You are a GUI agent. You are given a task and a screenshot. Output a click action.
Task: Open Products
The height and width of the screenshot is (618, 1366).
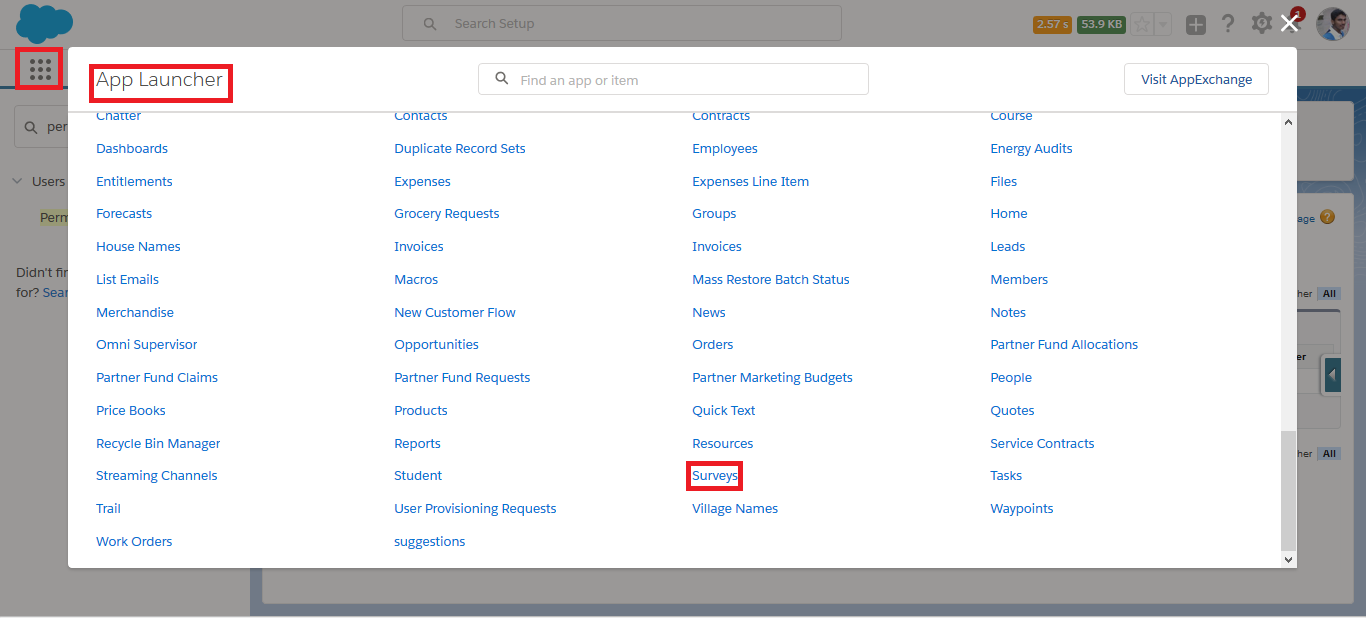(421, 410)
